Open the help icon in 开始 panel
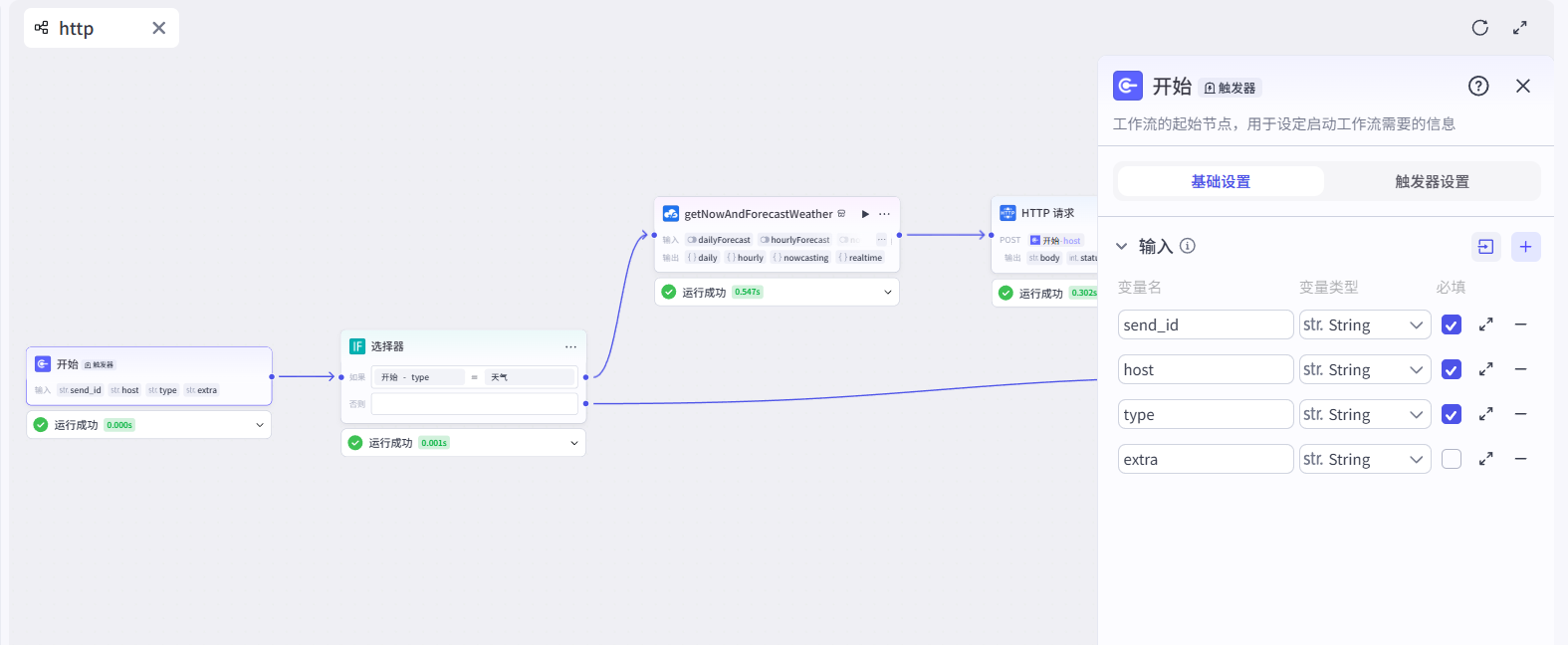The height and width of the screenshot is (645, 1568). pos(1478,86)
